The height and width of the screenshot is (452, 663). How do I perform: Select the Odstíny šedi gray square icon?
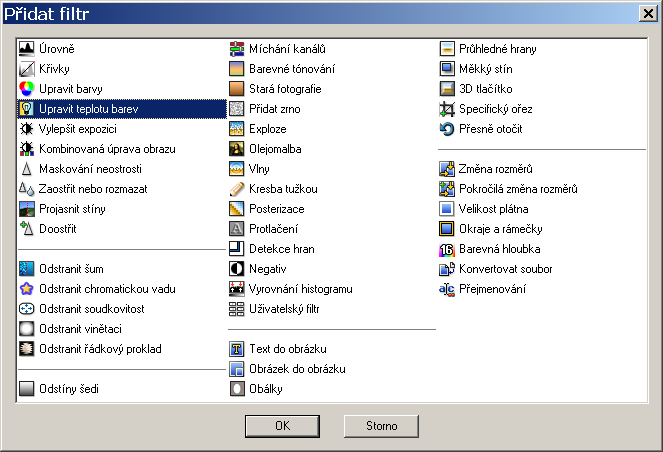(26, 389)
